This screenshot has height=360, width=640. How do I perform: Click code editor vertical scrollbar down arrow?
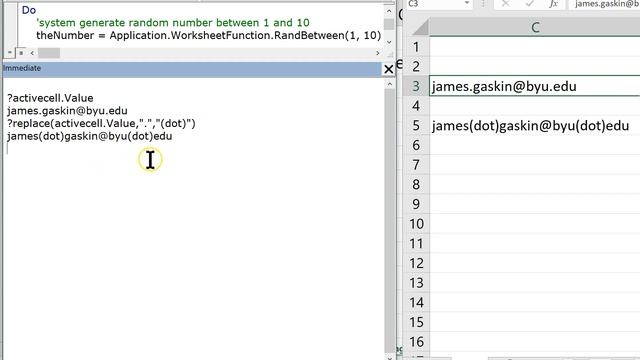point(389,42)
